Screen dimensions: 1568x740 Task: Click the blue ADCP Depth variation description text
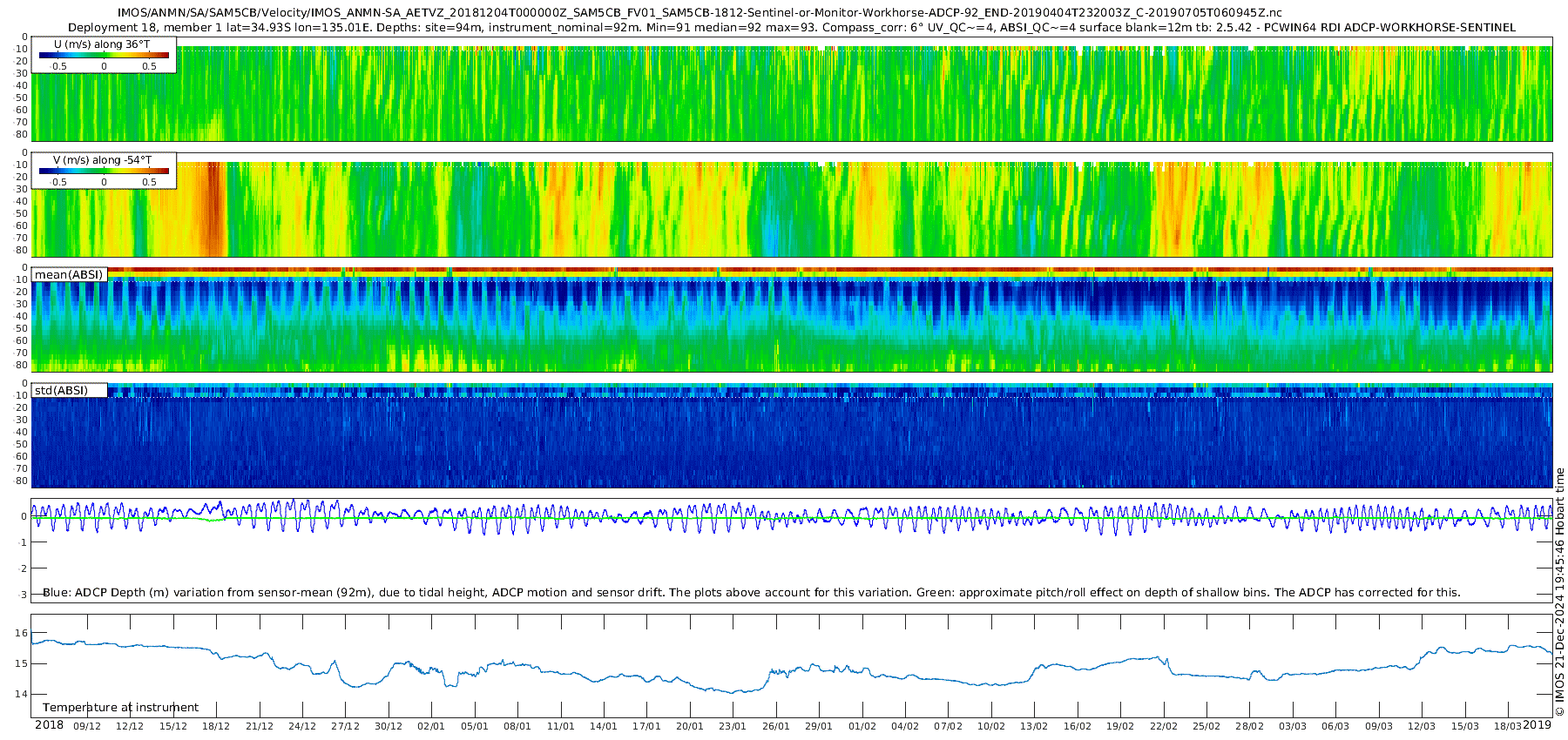coord(751,593)
